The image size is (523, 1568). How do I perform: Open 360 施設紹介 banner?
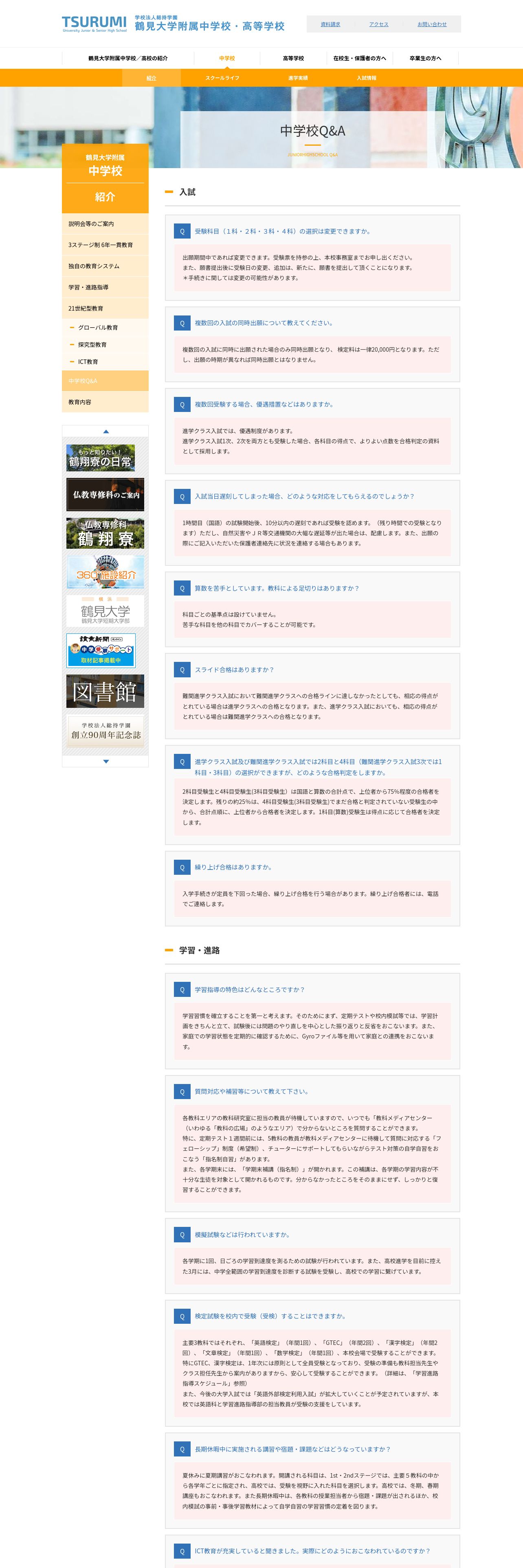105,572
